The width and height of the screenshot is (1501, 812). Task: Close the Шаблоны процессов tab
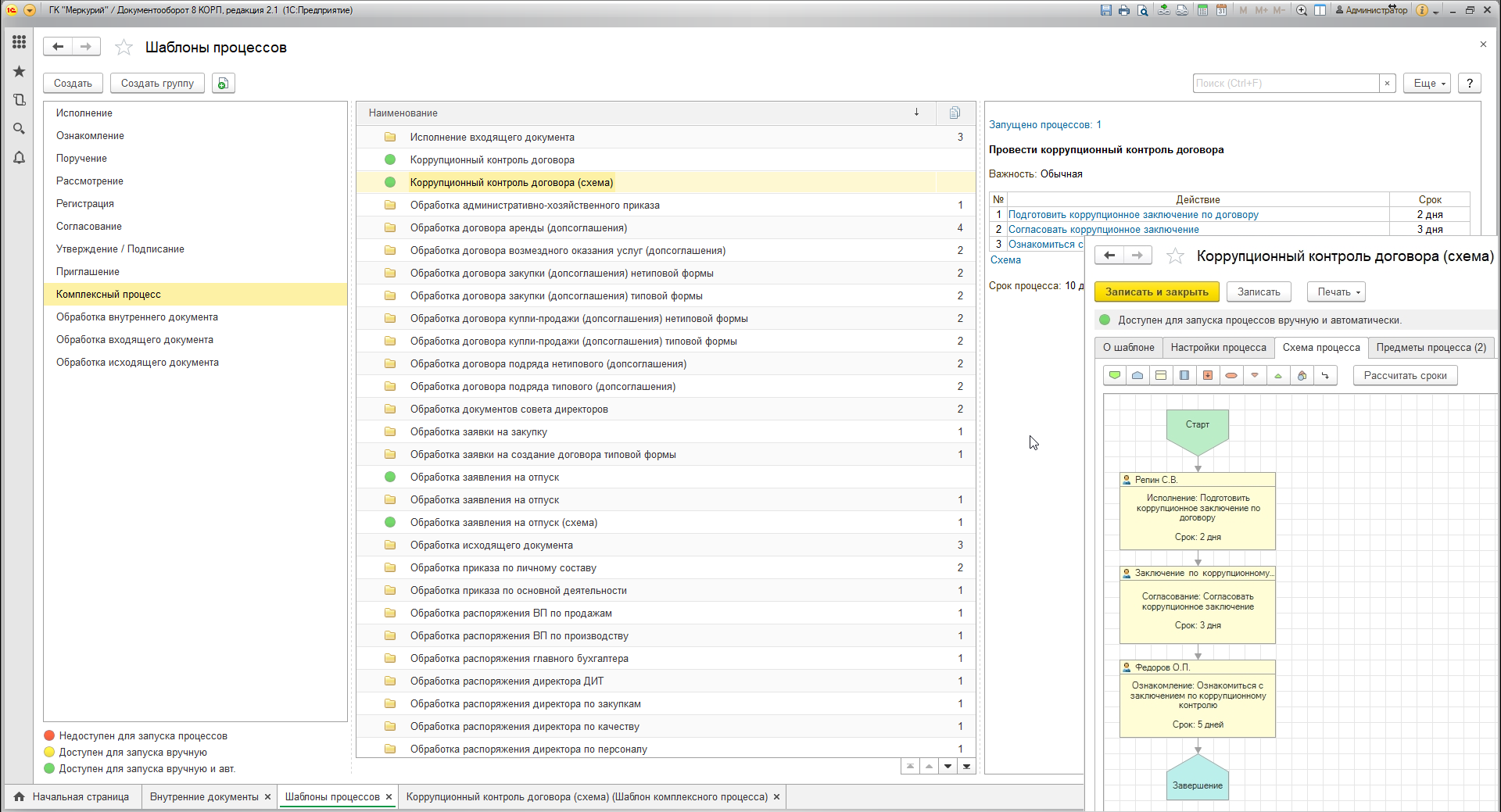389,797
